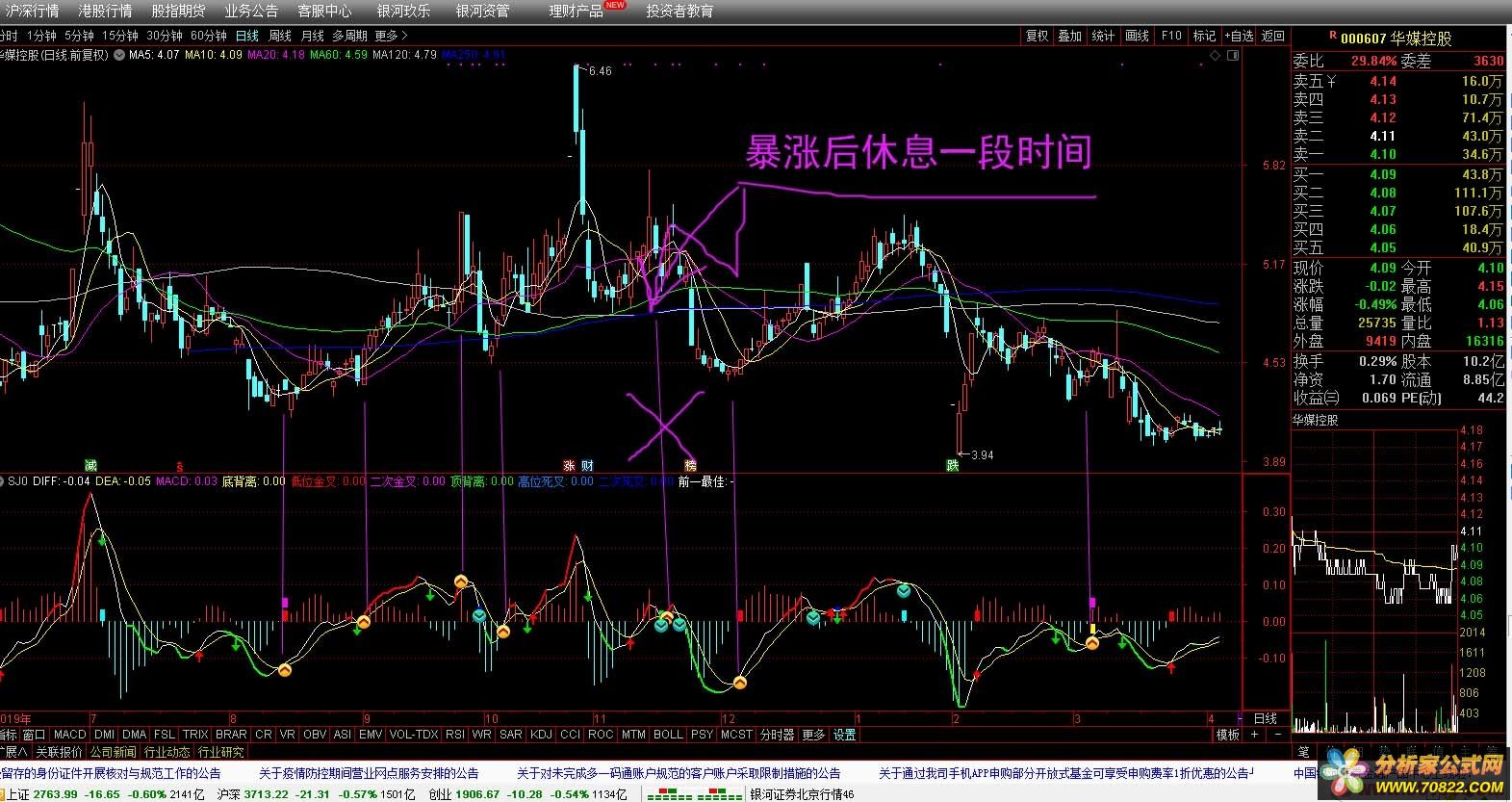Click the 减 marker under the chart

pos(90,466)
